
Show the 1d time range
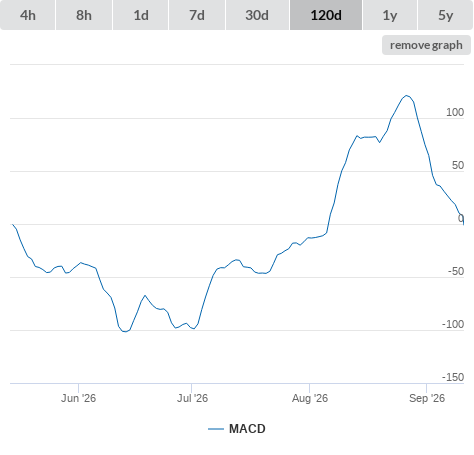pyautogui.click(x=141, y=15)
